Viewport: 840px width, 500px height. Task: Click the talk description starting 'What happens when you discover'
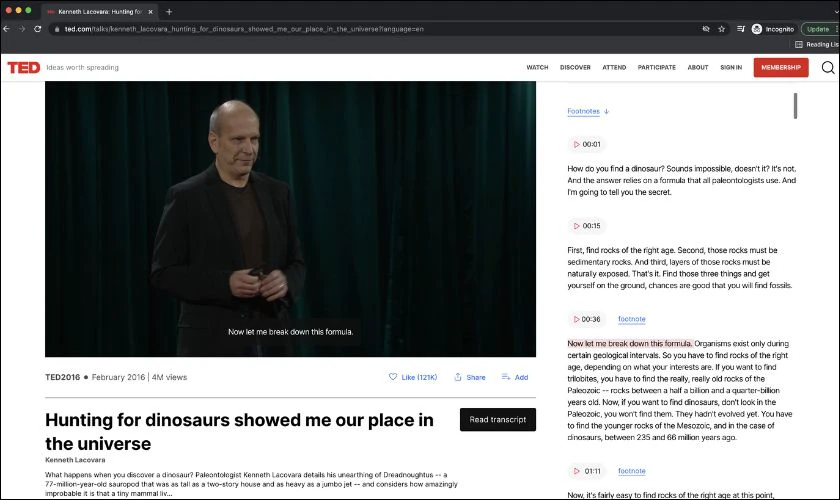coord(251,484)
